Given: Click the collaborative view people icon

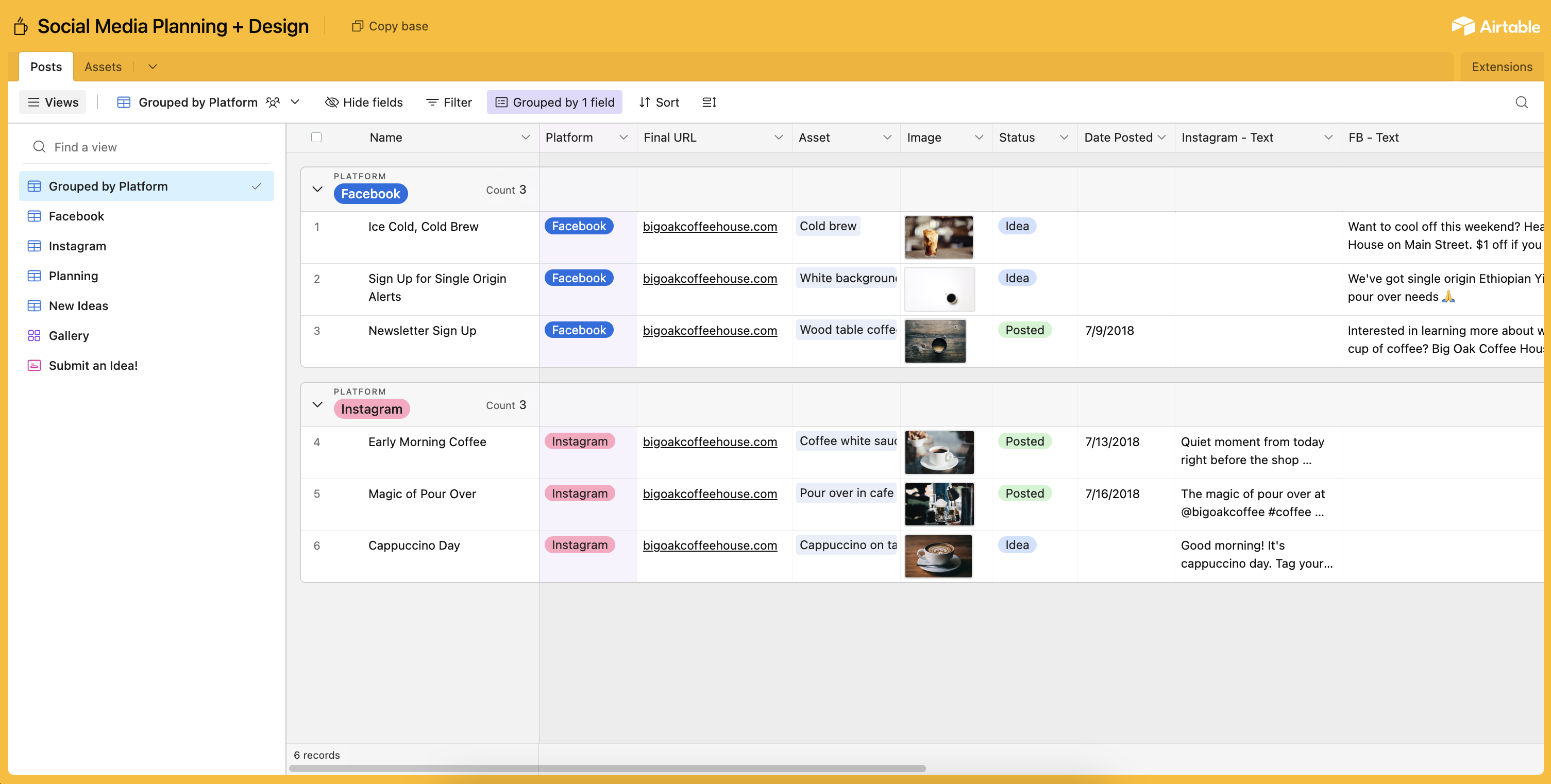Looking at the screenshot, I should click(x=273, y=103).
